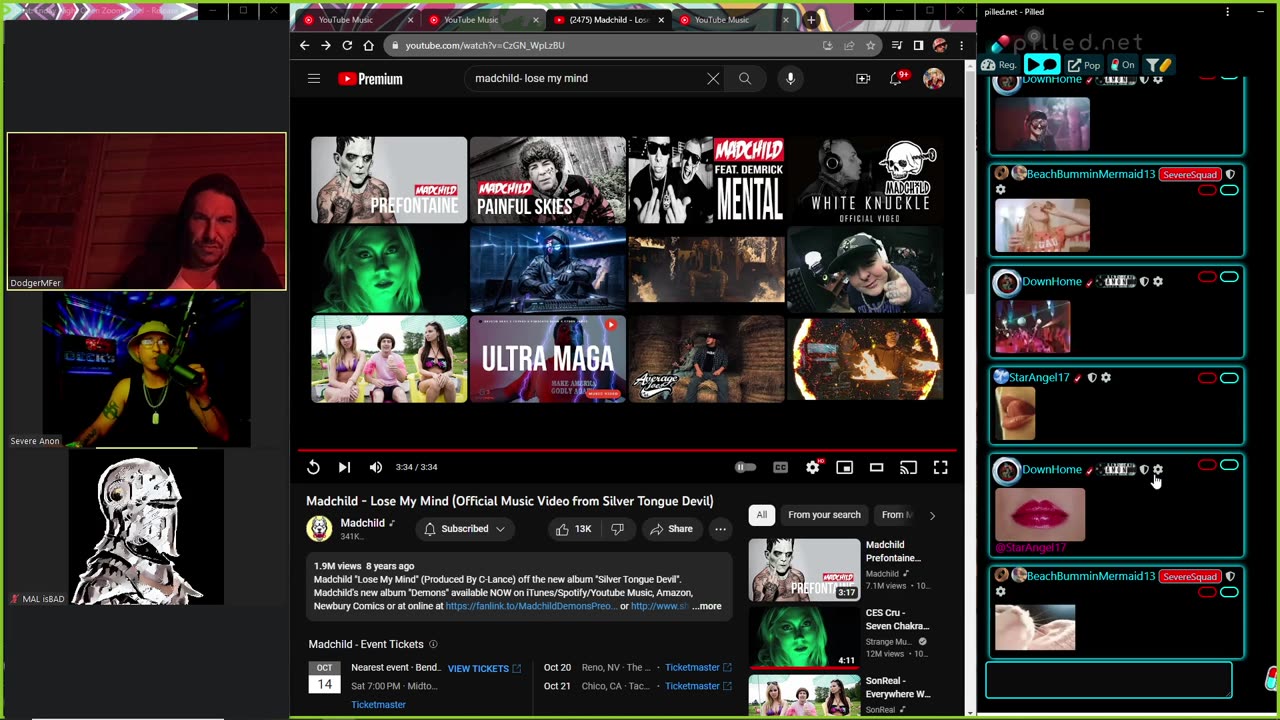Image resolution: width=1280 pixels, height=720 pixels.
Task: Bookmark this page with the star icon
Action: click(871, 45)
